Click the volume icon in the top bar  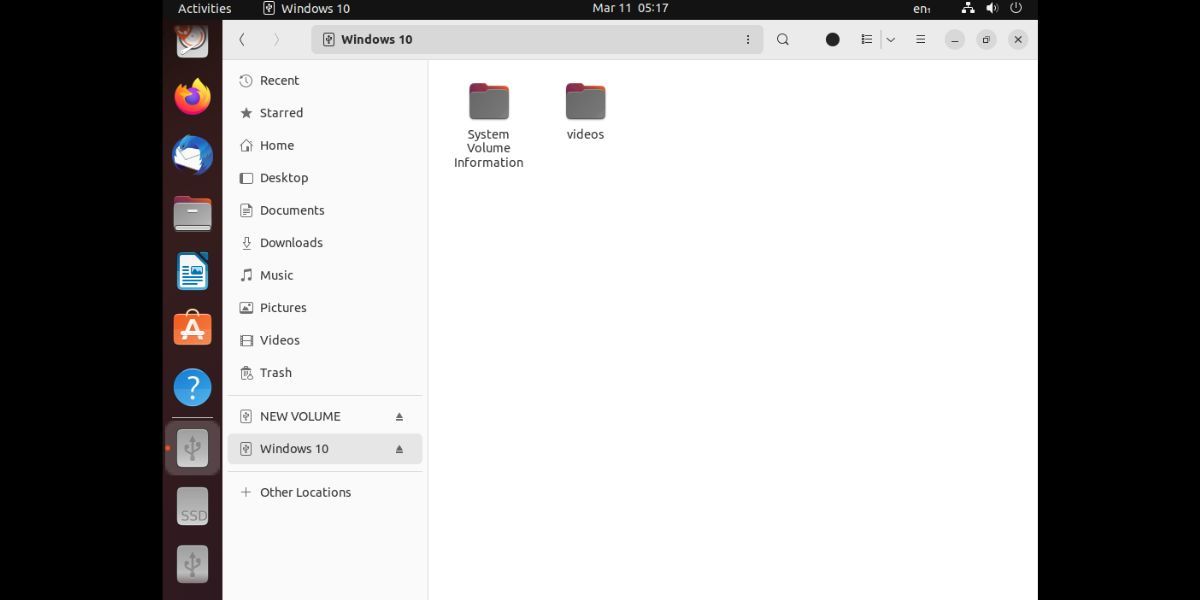(x=992, y=8)
